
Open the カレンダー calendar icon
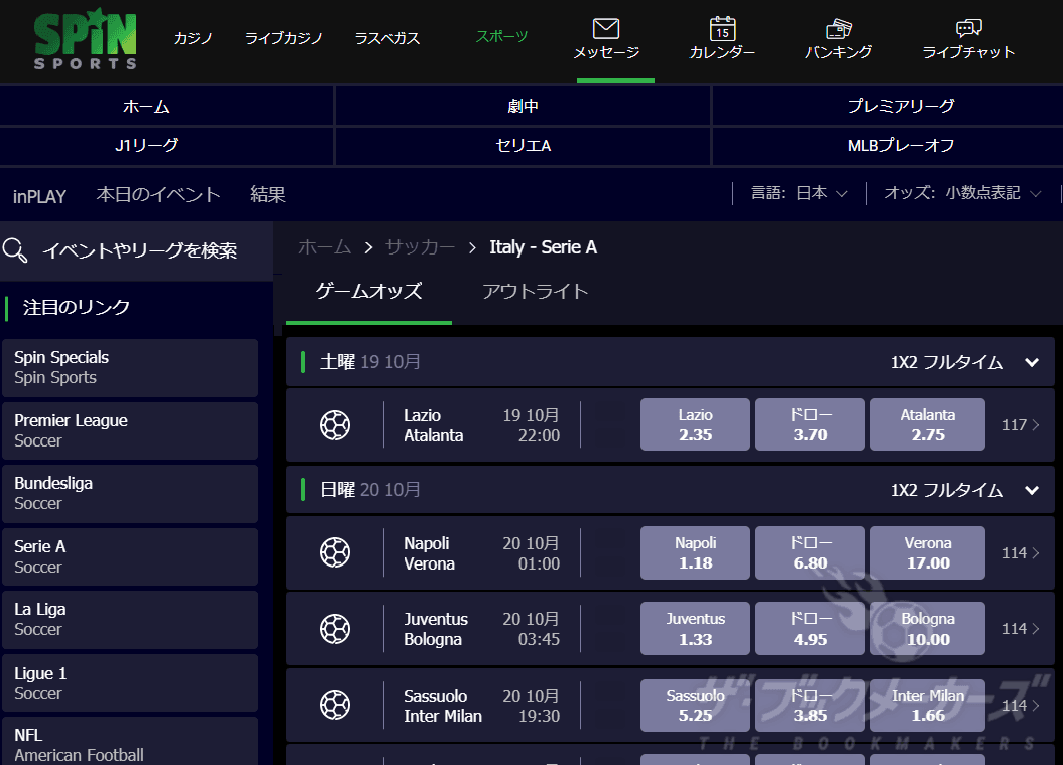point(722,29)
